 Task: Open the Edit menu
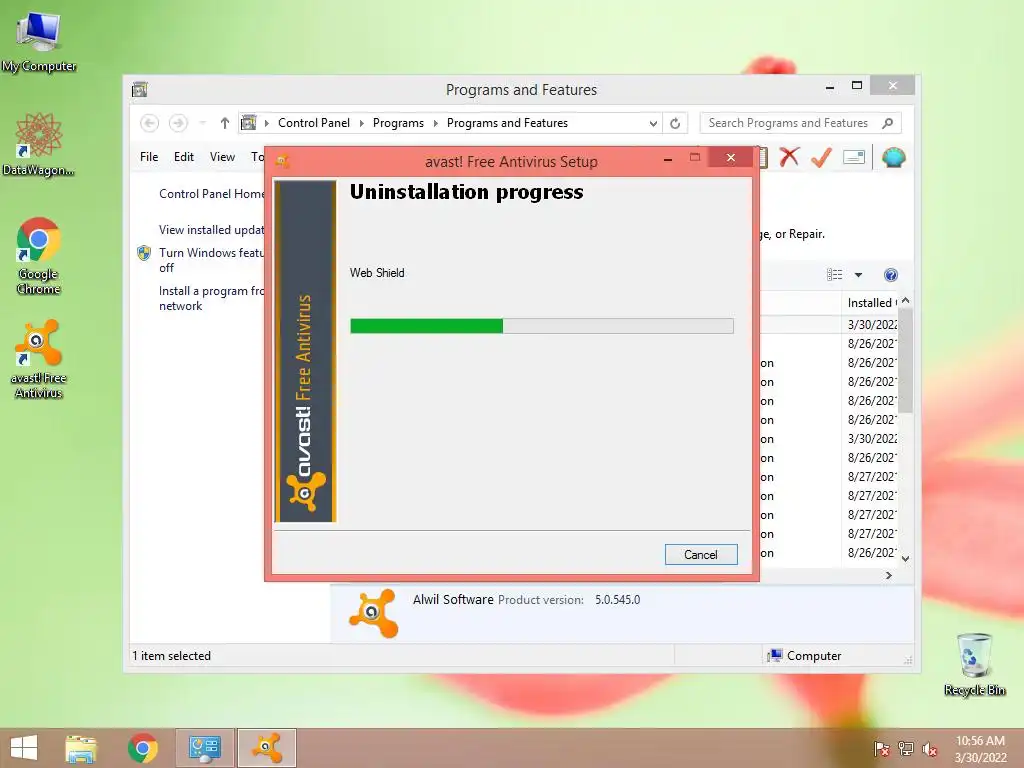(x=184, y=157)
